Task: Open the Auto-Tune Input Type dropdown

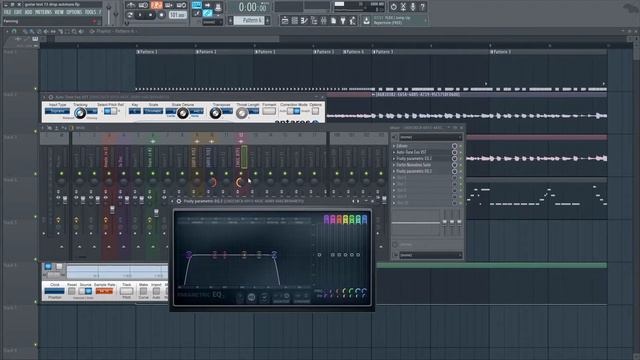Action: coord(57,111)
